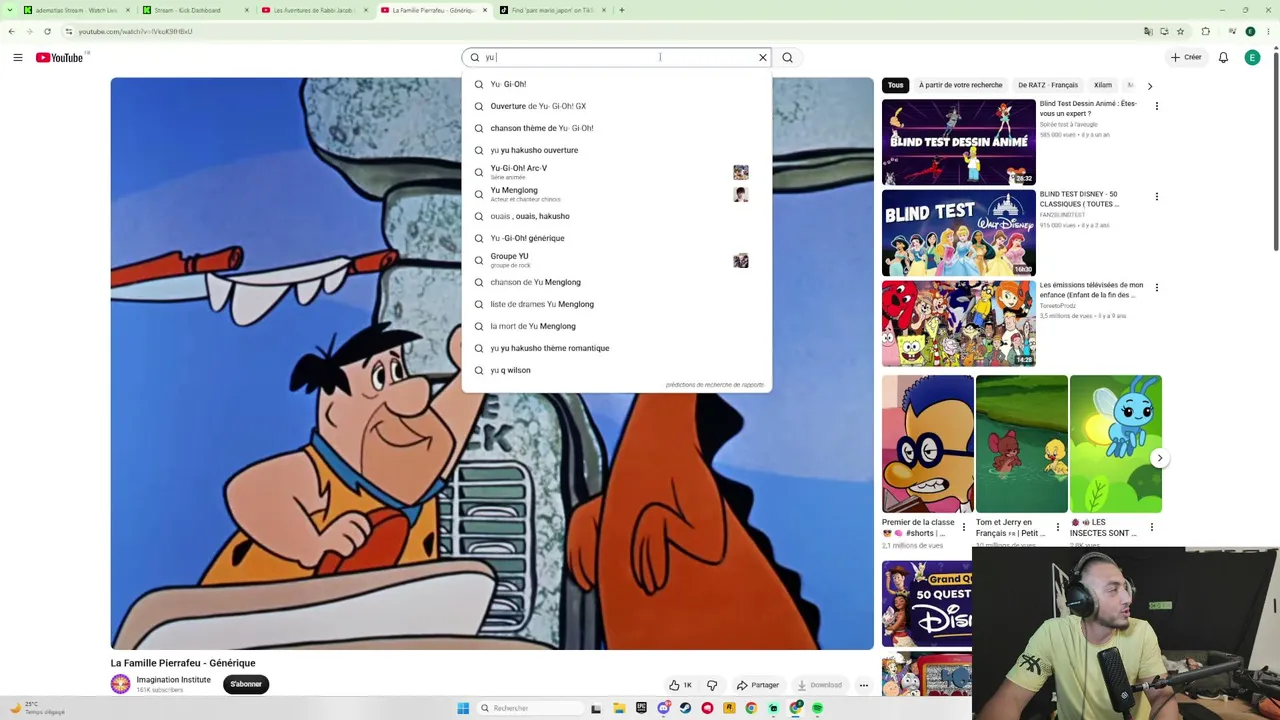1280x720 pixels.
Task: Choose the 'Yu-Gi-Oh! Arc-V' suggestion
Action: 617,172
